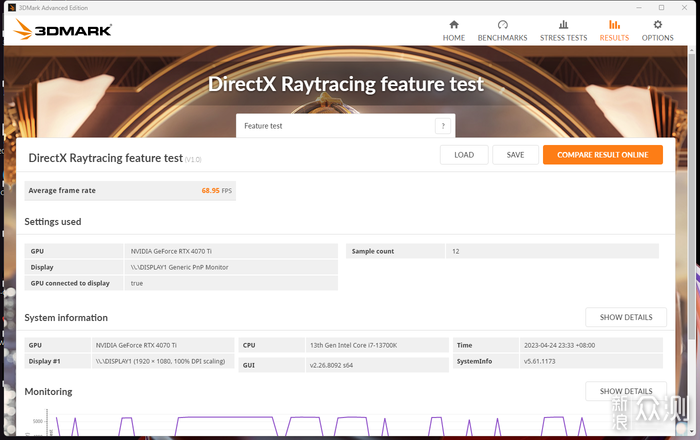Click the 68.95 FPS value

point(217,191)
